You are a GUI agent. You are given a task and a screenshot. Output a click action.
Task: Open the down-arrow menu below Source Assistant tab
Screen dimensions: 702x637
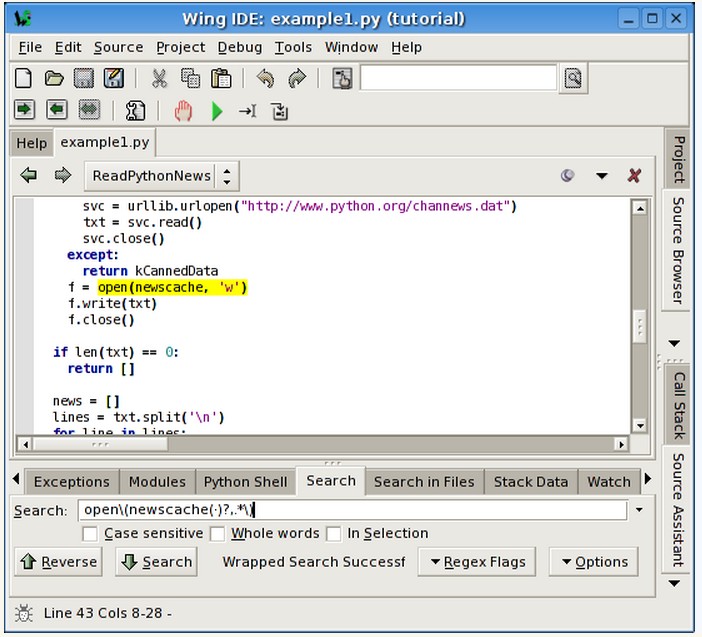tap(674, 583)
